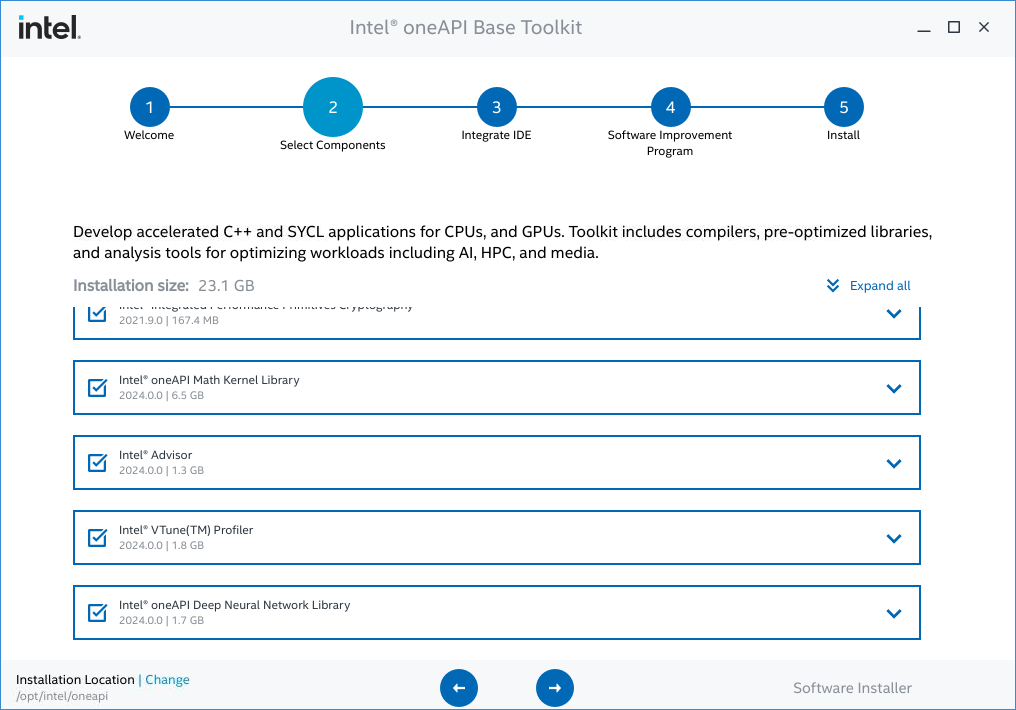Click the Intel Advisor title text
1016x710 pixels.
156,455
